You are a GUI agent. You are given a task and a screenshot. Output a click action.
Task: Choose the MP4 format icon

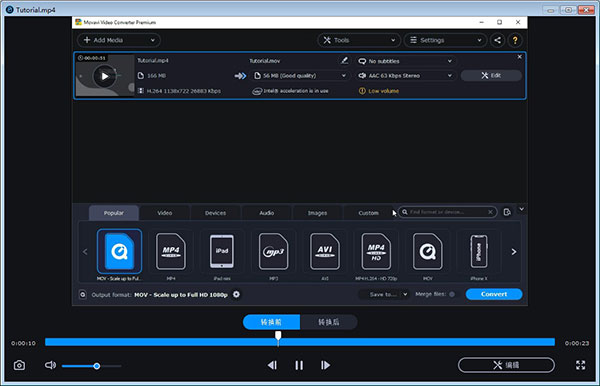[x=171, y=251]
